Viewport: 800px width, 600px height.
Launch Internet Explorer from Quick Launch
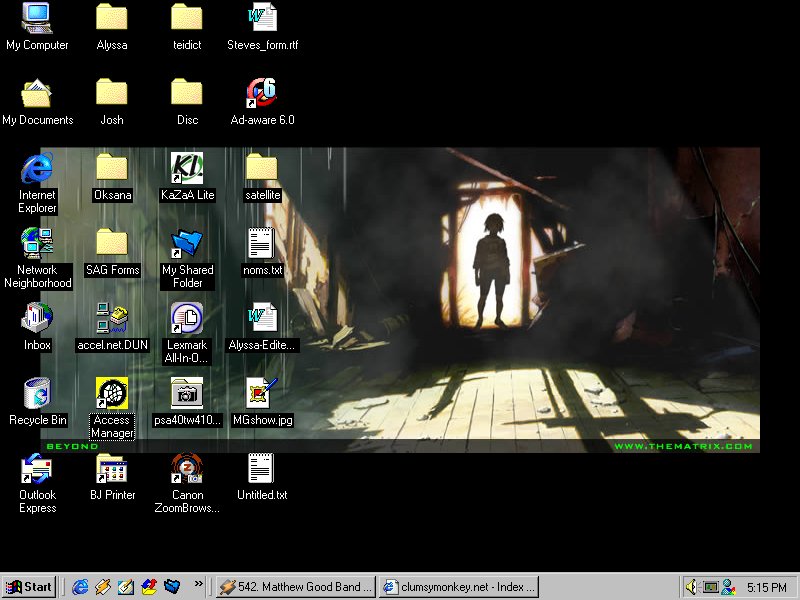[x=80, y=587]
